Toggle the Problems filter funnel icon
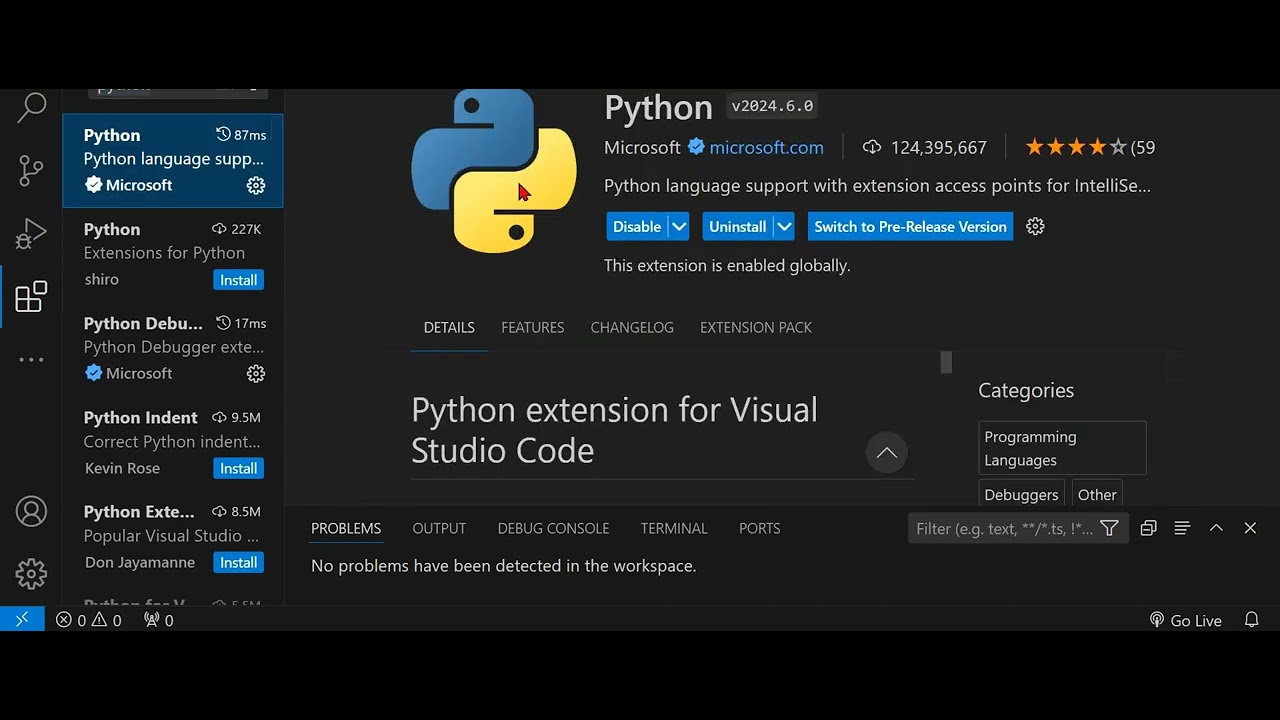The image size is (1280, 720). point(1109,528)
